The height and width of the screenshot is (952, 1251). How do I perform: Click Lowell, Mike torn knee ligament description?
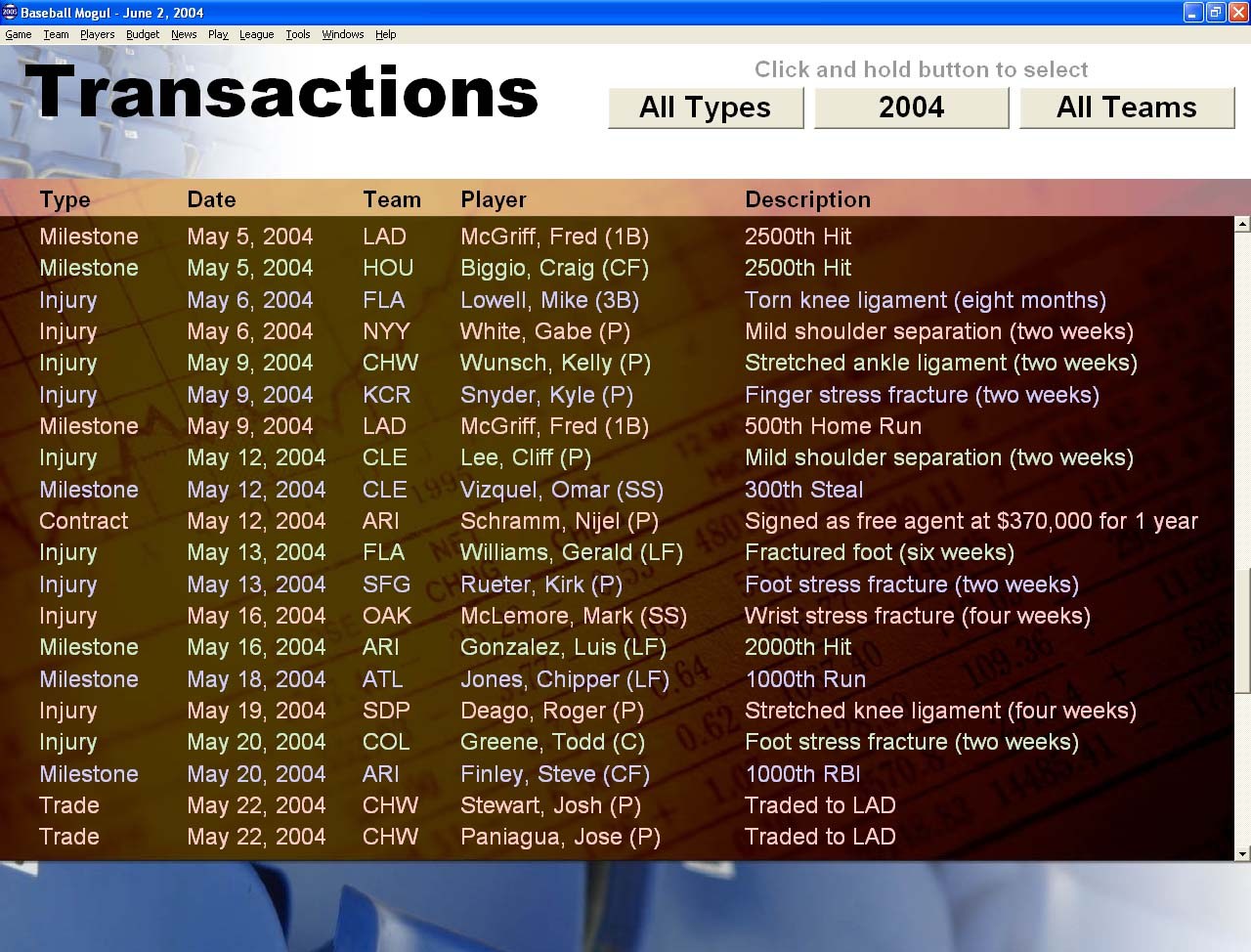point(925,300)
